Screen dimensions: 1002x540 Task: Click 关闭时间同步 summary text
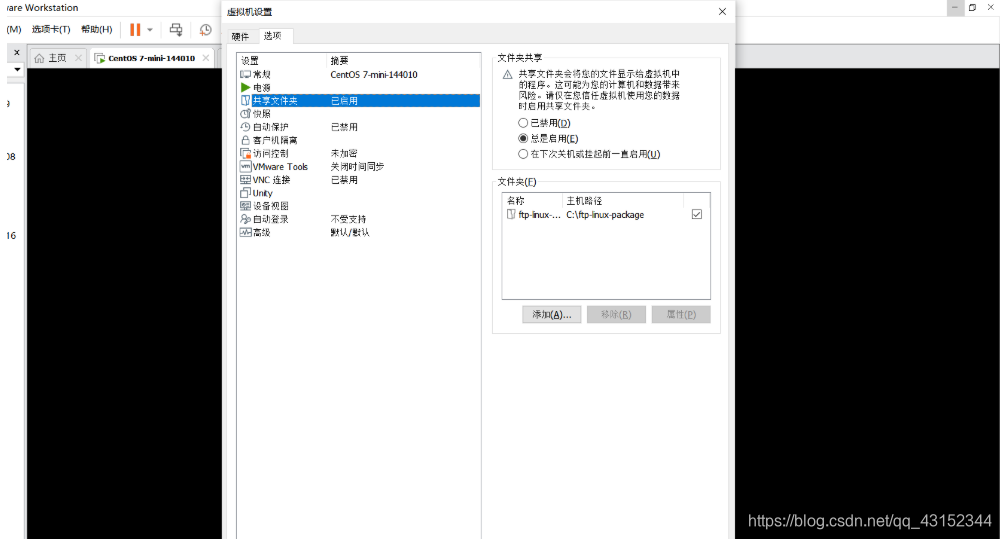tap(357, 167)
